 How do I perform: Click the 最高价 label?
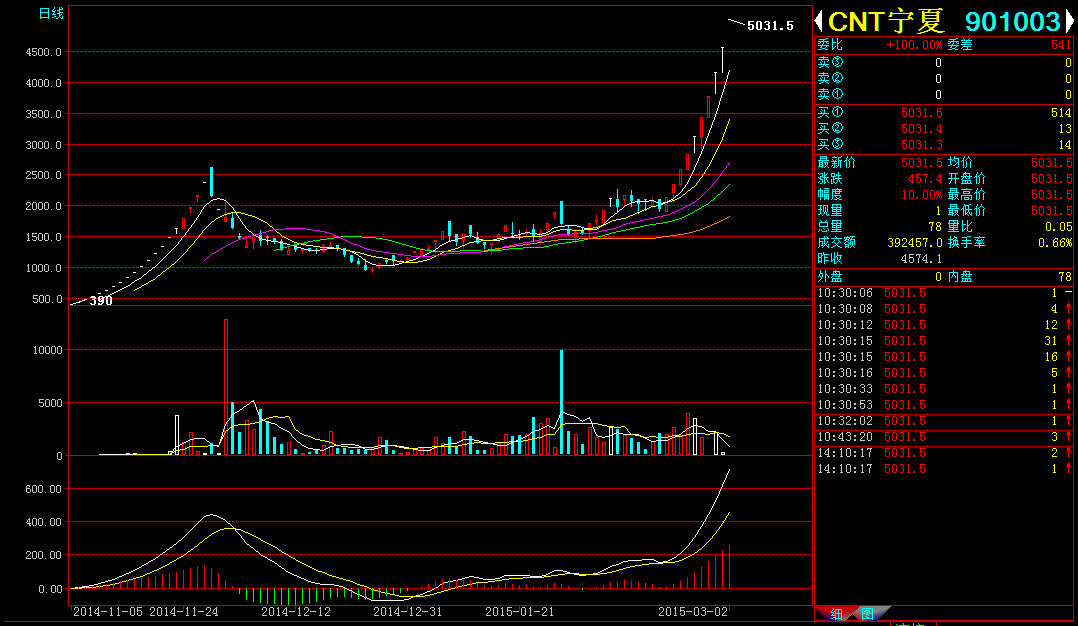coord(967,194)
